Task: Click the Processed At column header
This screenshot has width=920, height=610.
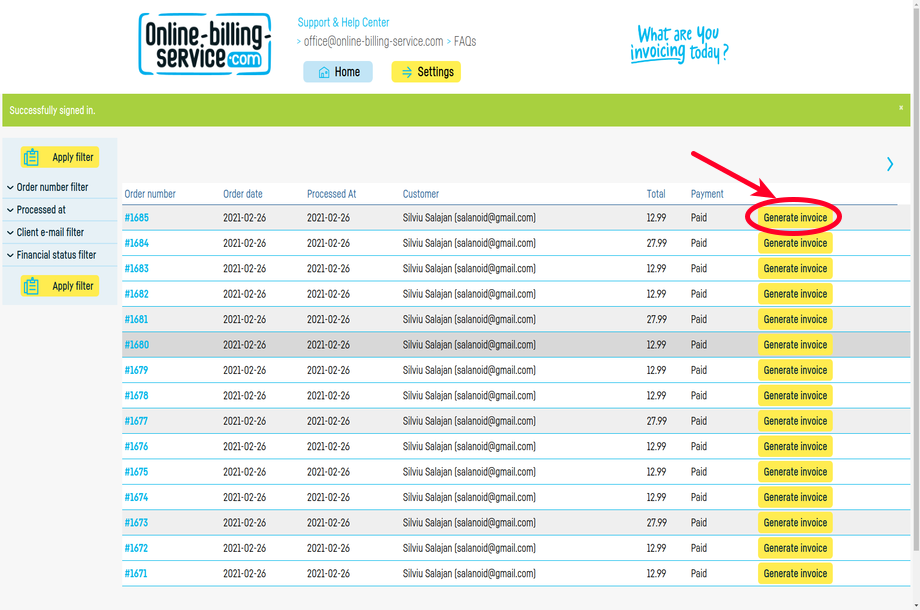Action: pyautogui.click(x=332, y=194)
